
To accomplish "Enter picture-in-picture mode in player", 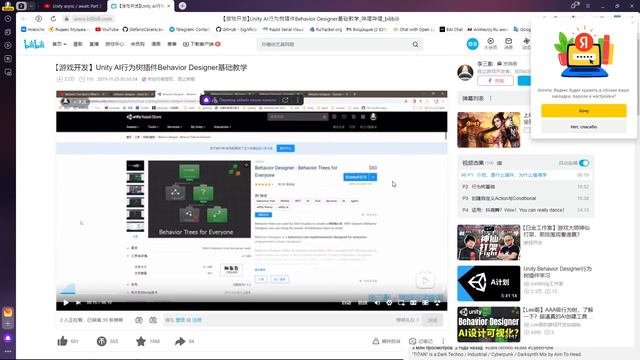I will (x=401, y=302).
